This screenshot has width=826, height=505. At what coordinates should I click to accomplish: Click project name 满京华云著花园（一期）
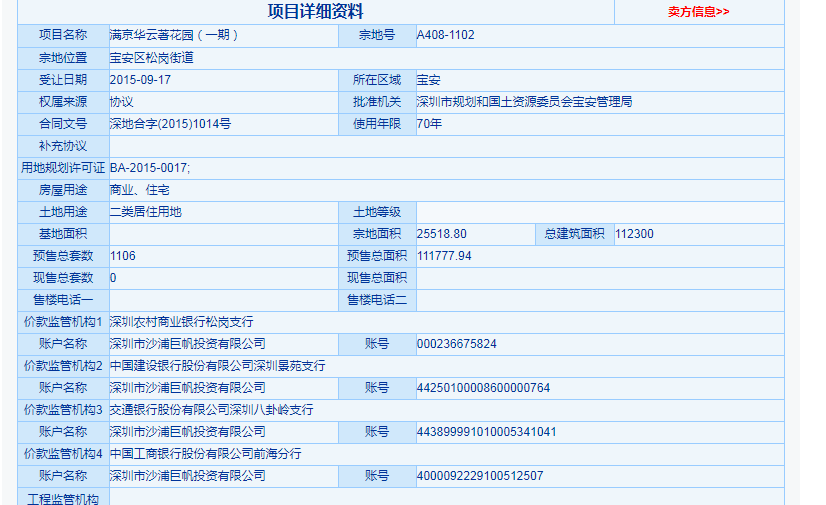(x=174, y=35)
